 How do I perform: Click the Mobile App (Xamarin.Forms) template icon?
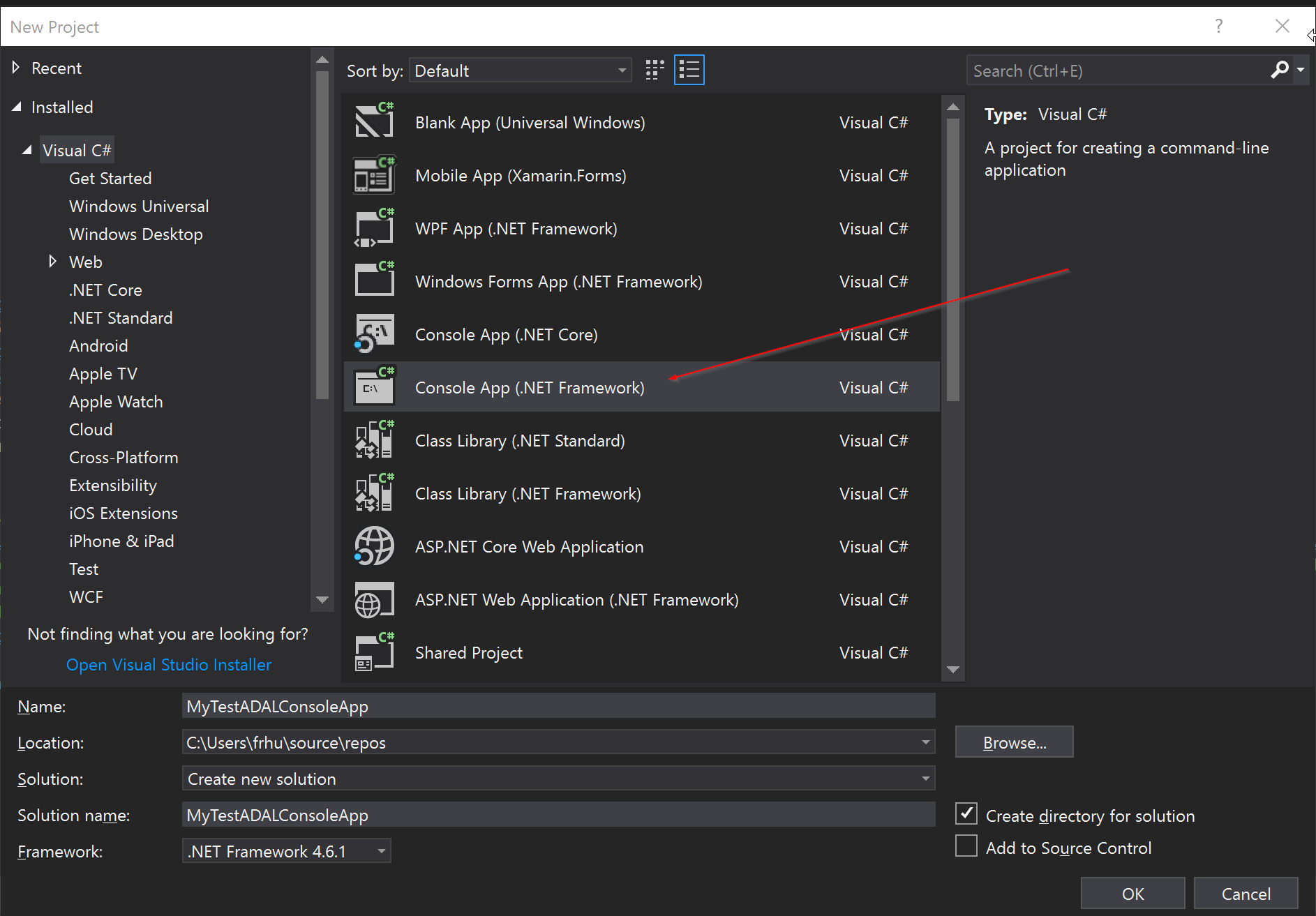375,174
